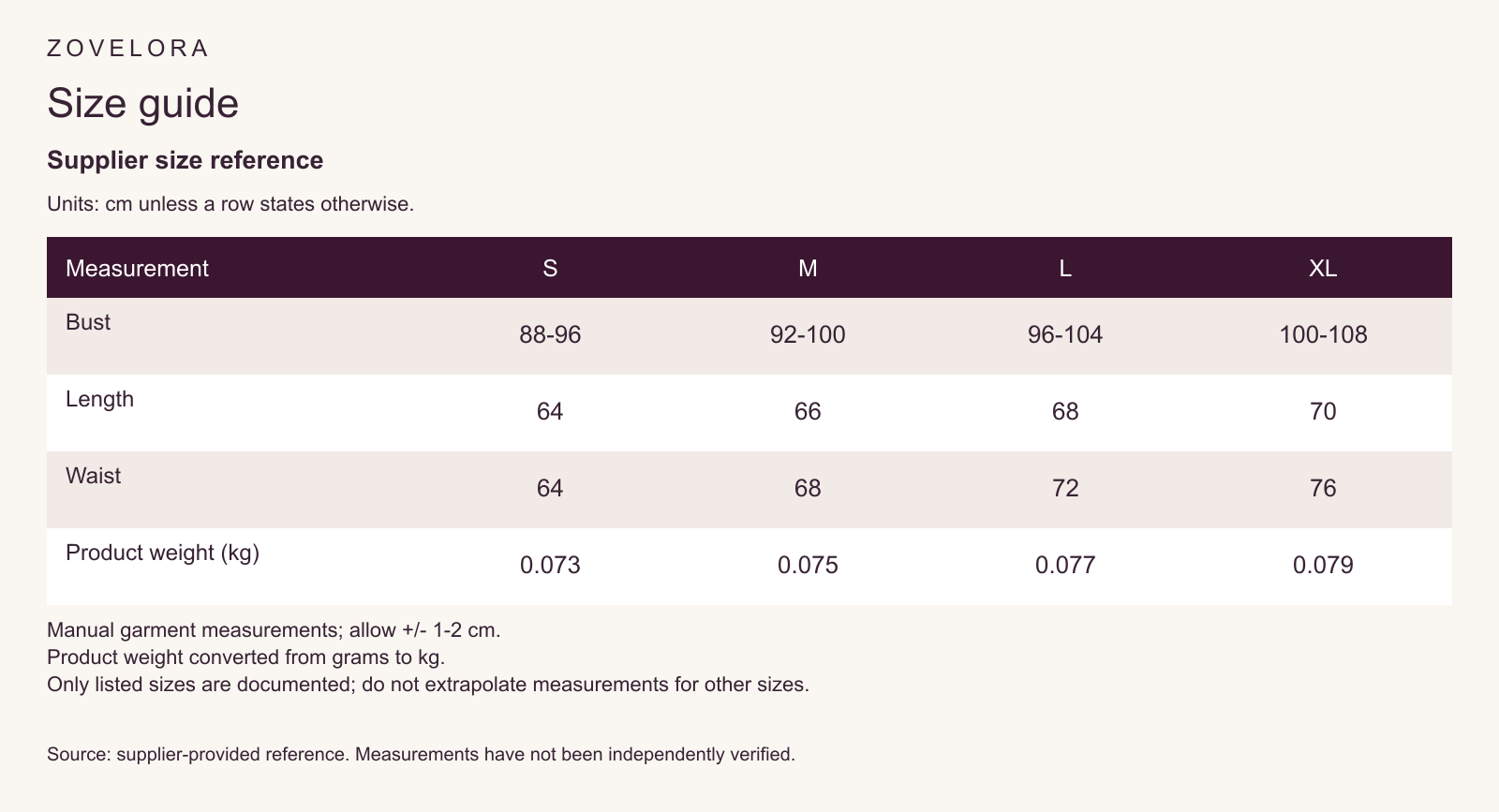Select the Waist row label
The image size is (1499, 812).
[x=93, y=476]
